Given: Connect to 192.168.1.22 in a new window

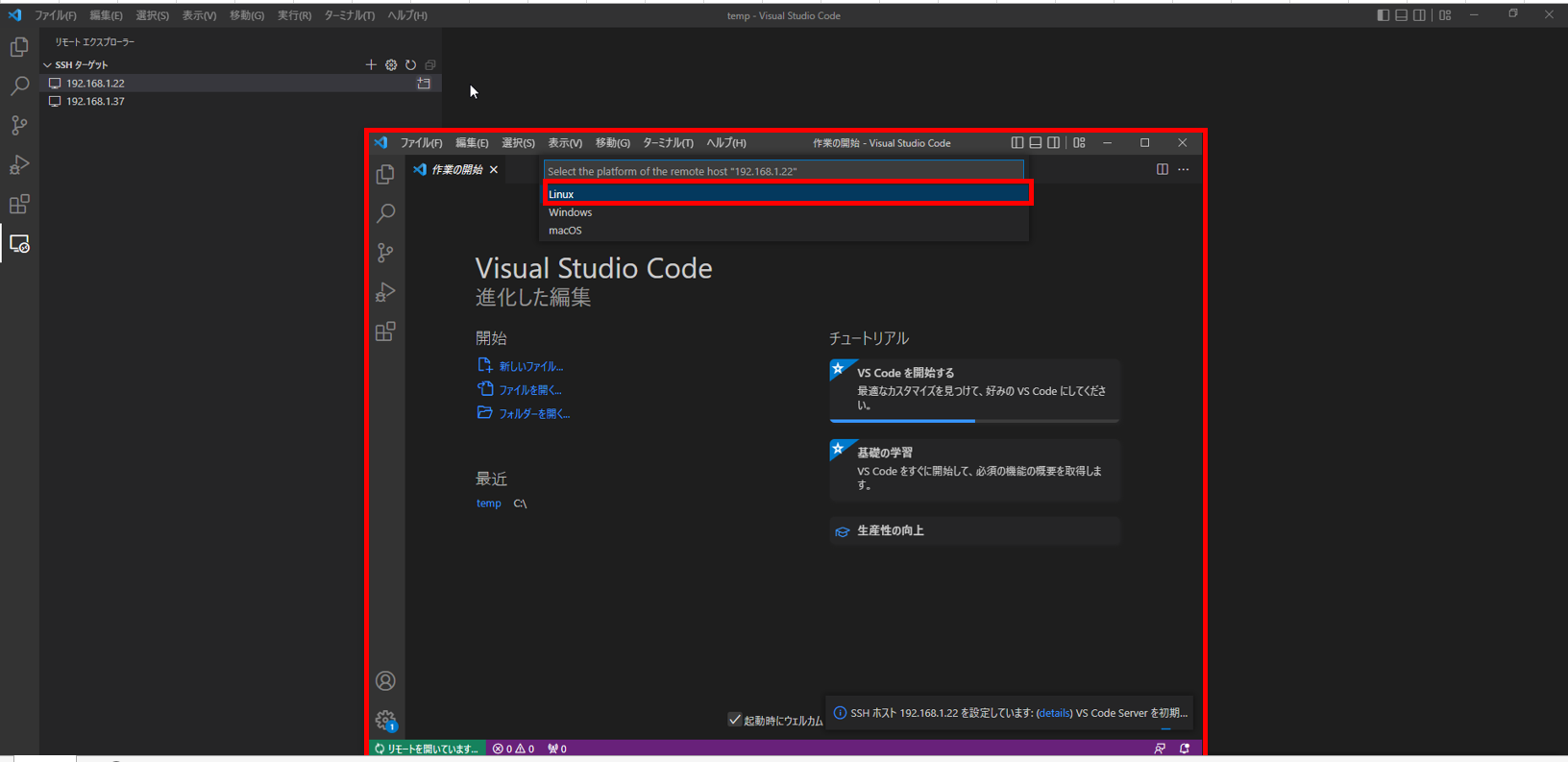Looking at the screenshot, I should (x=424, y=84).
